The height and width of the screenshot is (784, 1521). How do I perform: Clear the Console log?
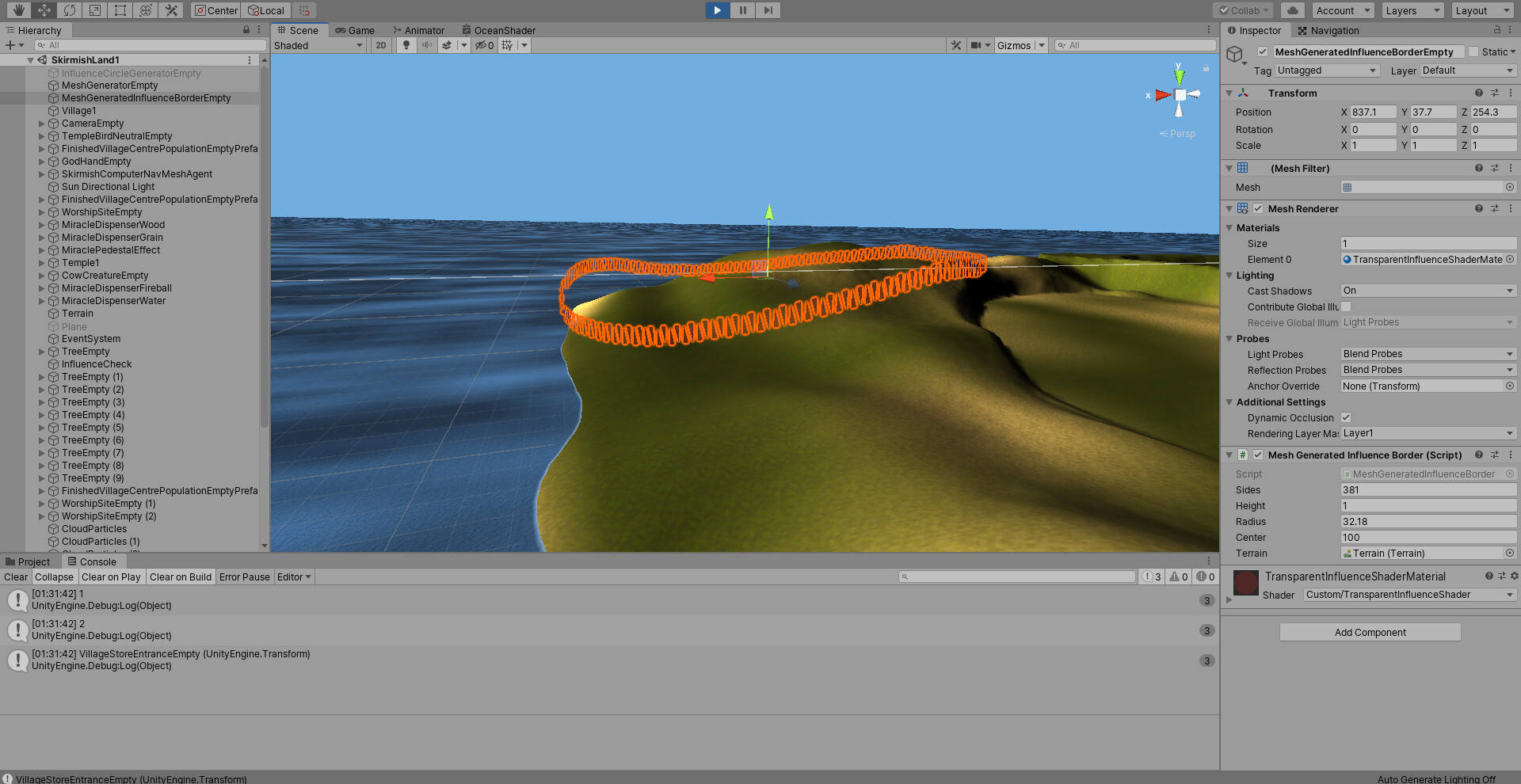[16, 577]
